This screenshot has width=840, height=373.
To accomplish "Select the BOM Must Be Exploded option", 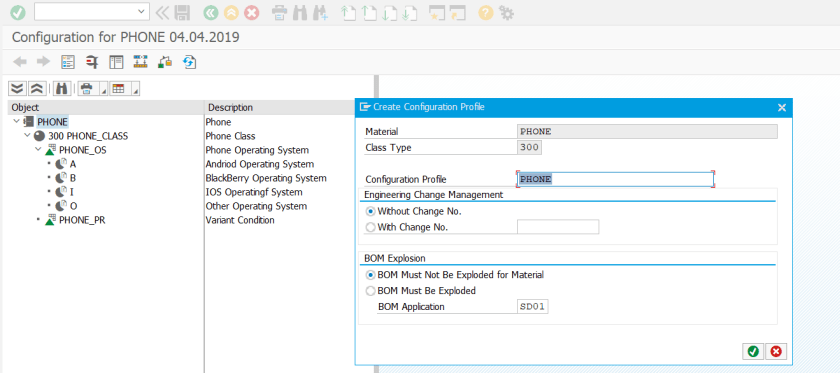I will [371, 291].
